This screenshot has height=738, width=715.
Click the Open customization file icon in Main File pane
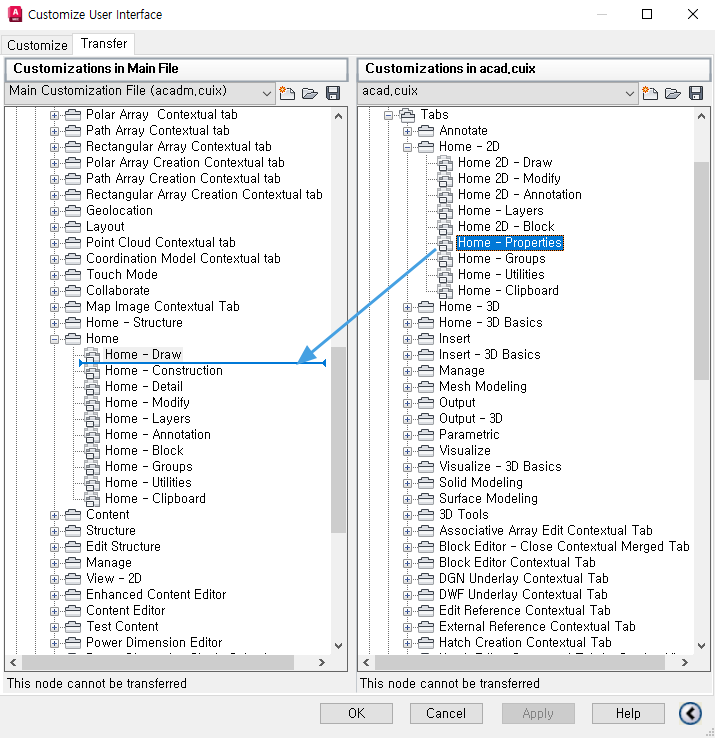coord(310,93)
